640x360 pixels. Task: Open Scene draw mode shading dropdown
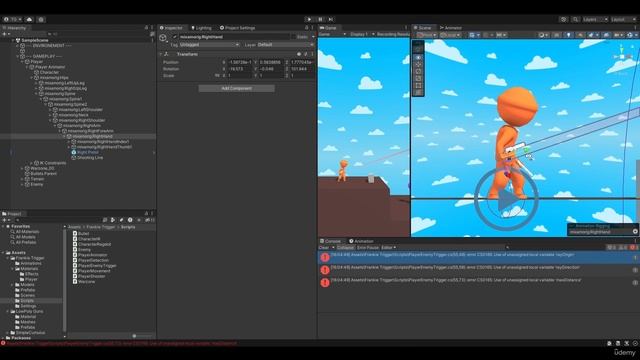544,35
